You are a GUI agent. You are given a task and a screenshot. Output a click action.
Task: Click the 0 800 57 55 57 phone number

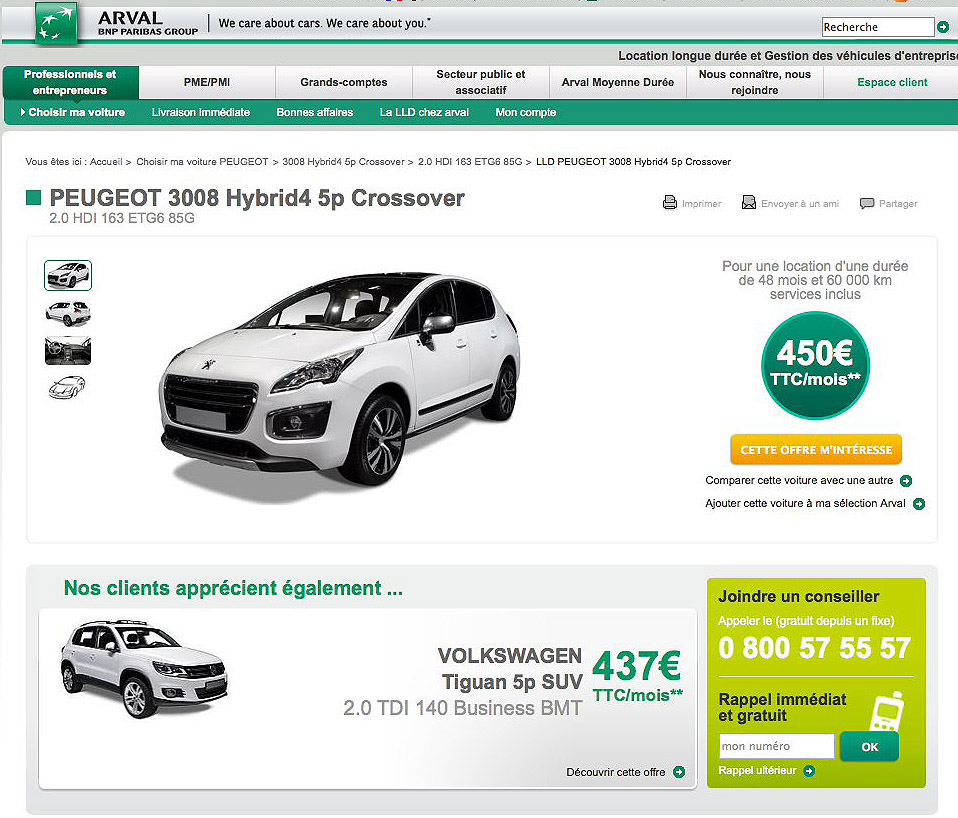click(814, 648)
